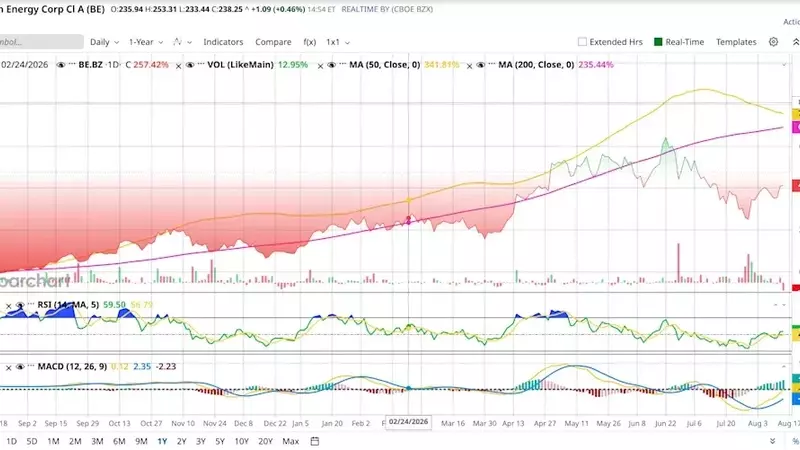
Task: Click the MA 200 crosshair point marker
Action: (x=408, y=220)
